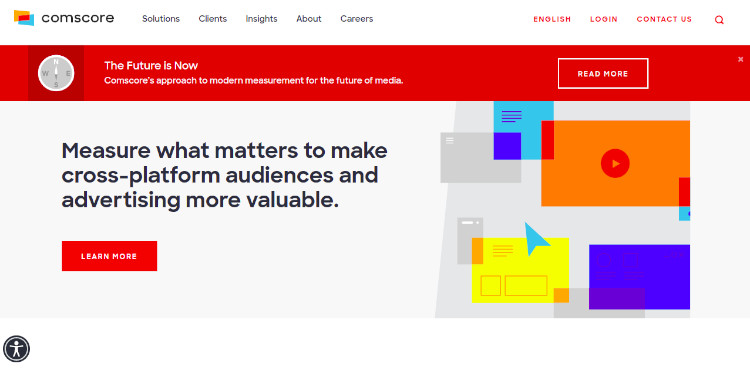Open the ENGLISH language selector
The height and width of the screenshot is (370, 750).
pyautogui.click(x=552, y=20)
